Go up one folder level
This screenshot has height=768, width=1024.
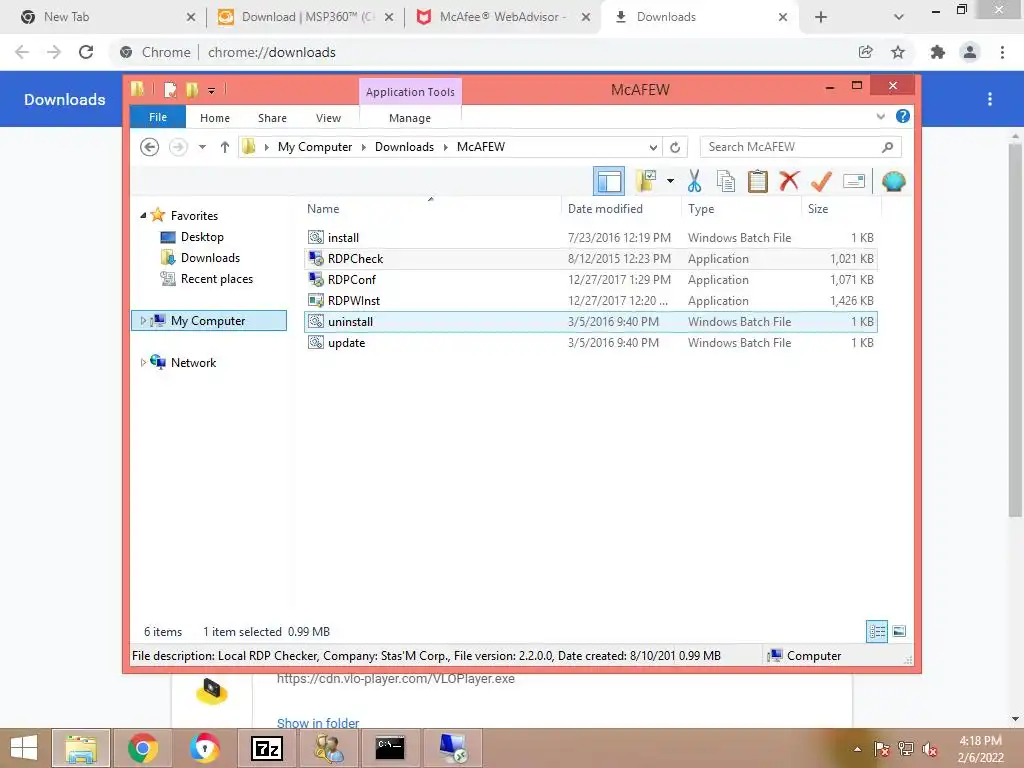pyautogui.click(x=225, y=147)
